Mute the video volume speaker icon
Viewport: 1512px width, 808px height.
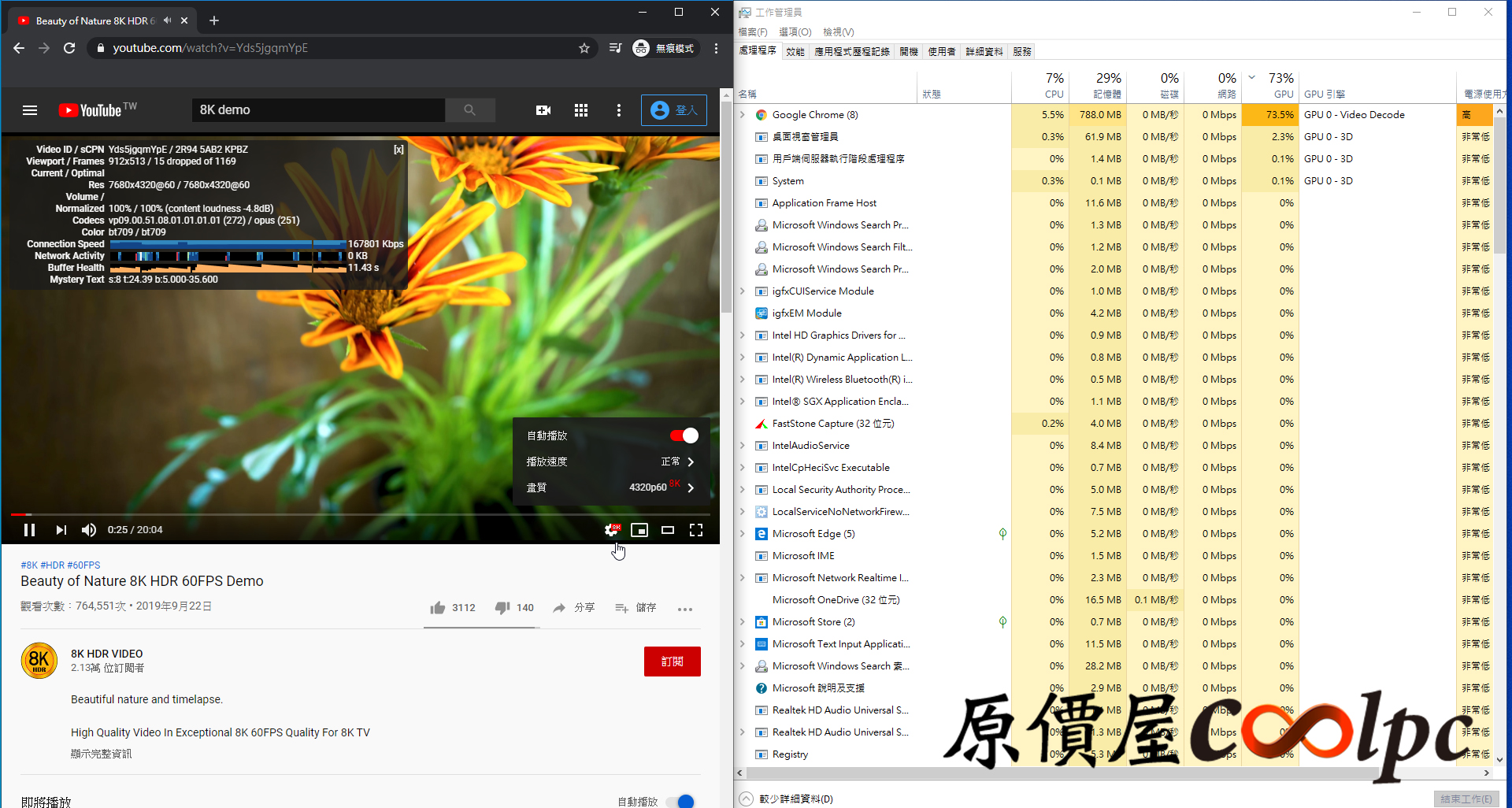pos(89,530)
